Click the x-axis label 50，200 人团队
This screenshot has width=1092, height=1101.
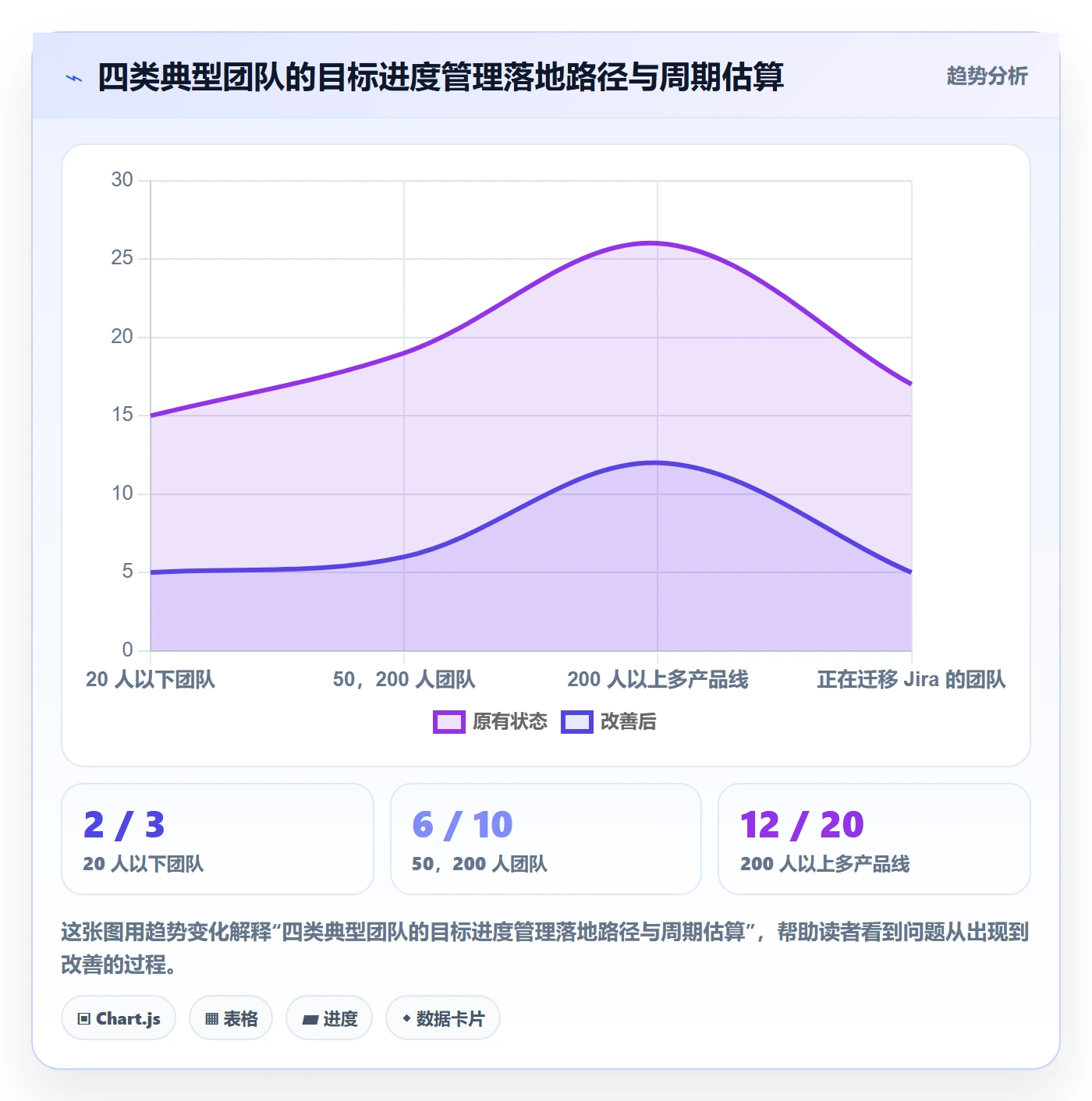pyautogui.click(x=404, y=679)
